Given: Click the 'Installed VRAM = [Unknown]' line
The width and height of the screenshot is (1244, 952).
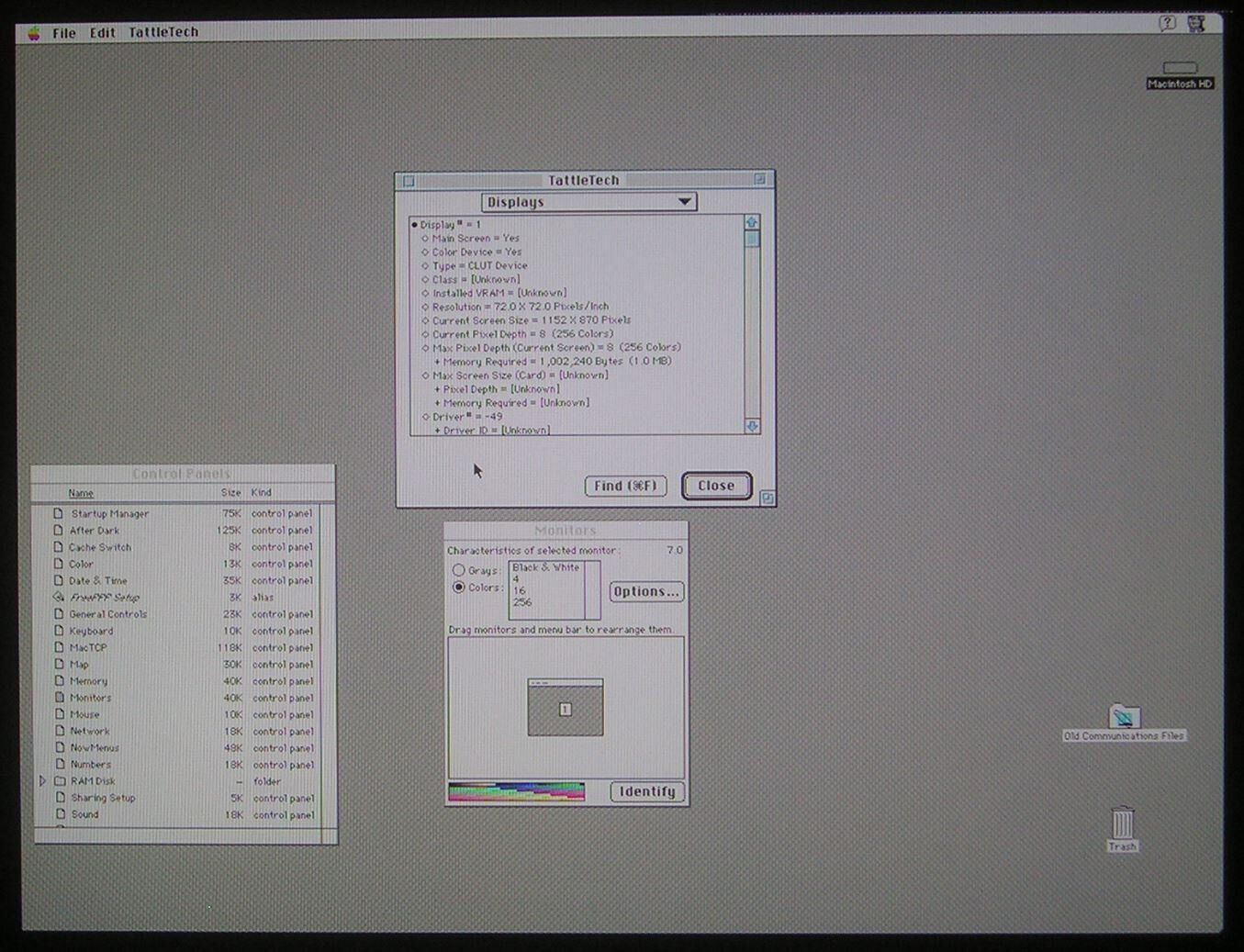Looking at the screenshot, I should pos(494,293).
